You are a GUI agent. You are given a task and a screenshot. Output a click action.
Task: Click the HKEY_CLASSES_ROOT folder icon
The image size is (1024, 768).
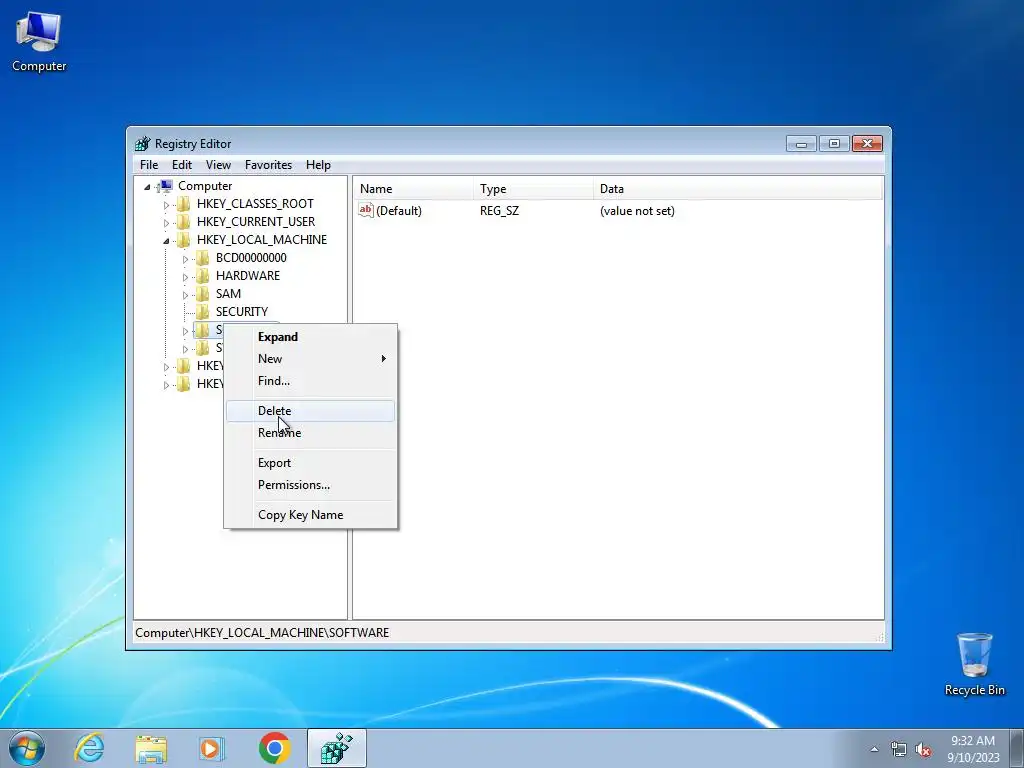coord(184,204)
